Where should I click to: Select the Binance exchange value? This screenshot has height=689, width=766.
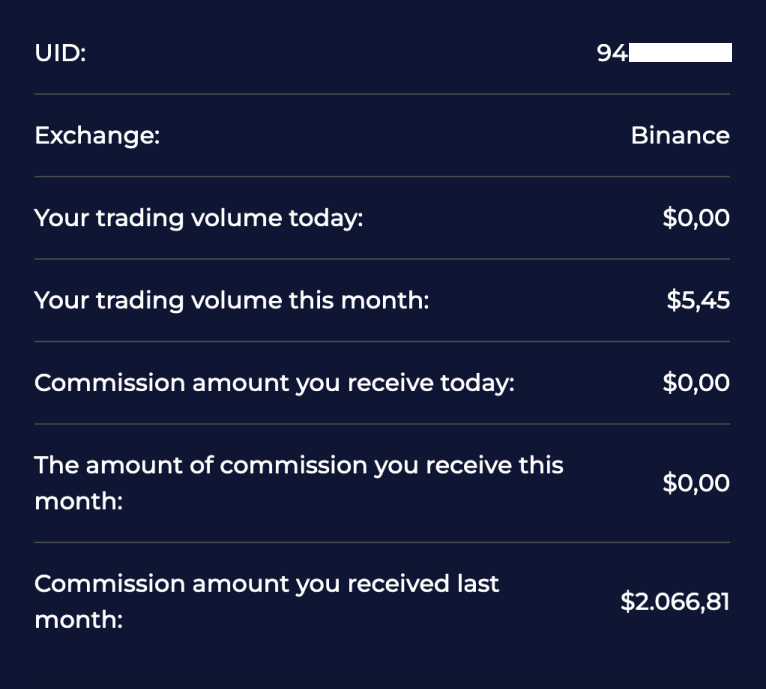[x=680, y=135]
